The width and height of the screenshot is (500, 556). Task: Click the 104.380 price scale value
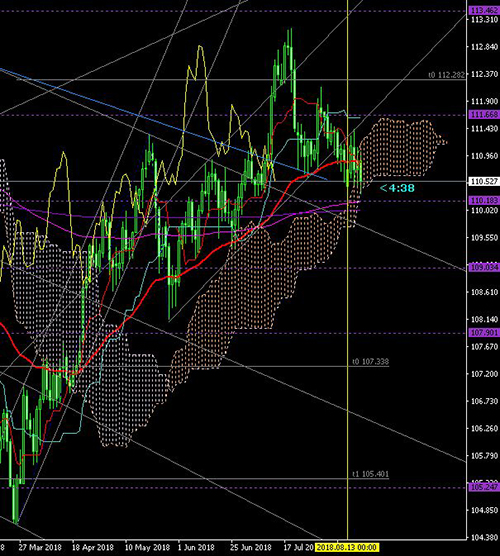coord(485,538)
